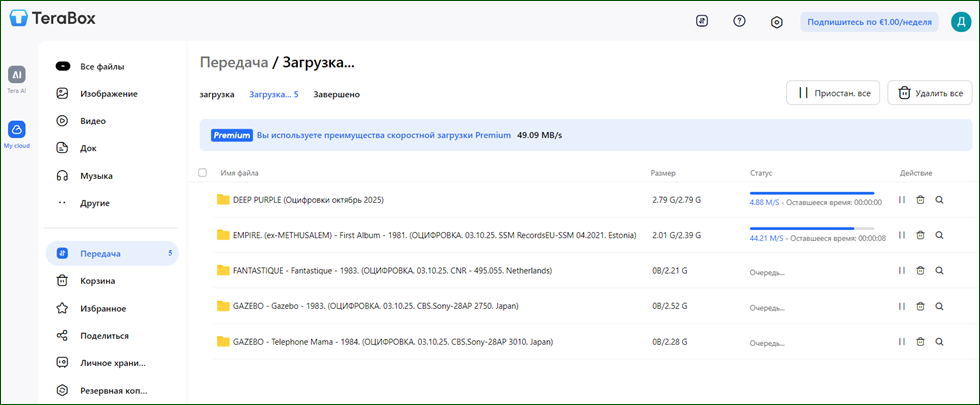Click the 0B/2.52 G size value

(669, 306)
